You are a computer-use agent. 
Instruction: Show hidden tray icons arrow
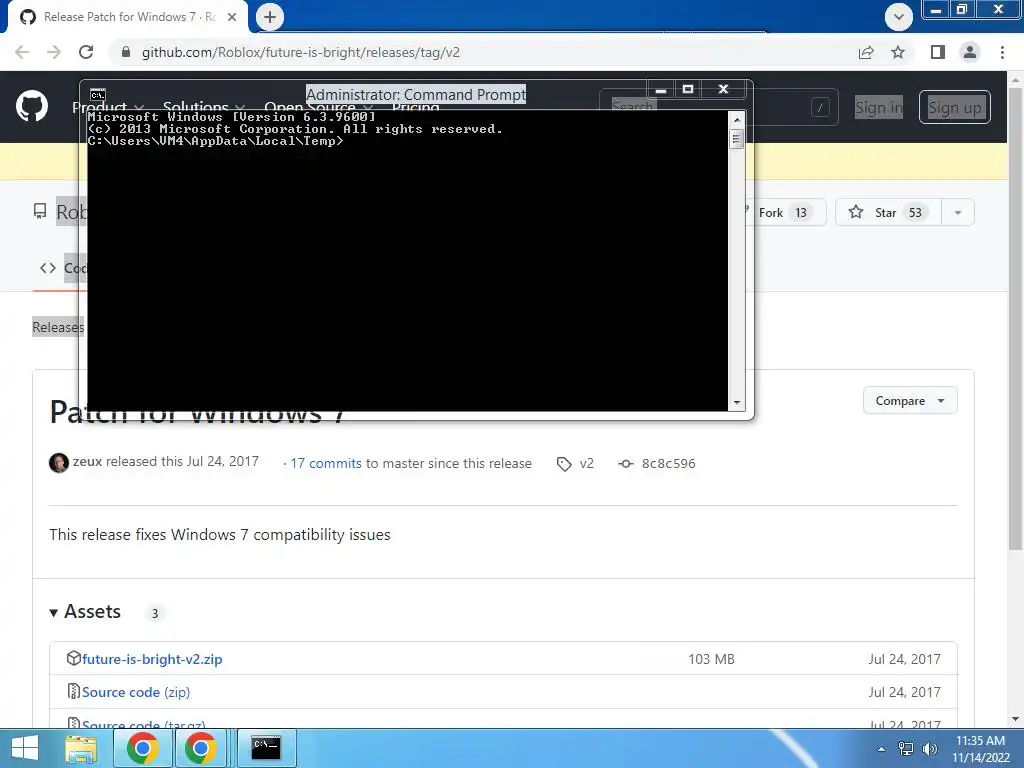pos(882,749)
